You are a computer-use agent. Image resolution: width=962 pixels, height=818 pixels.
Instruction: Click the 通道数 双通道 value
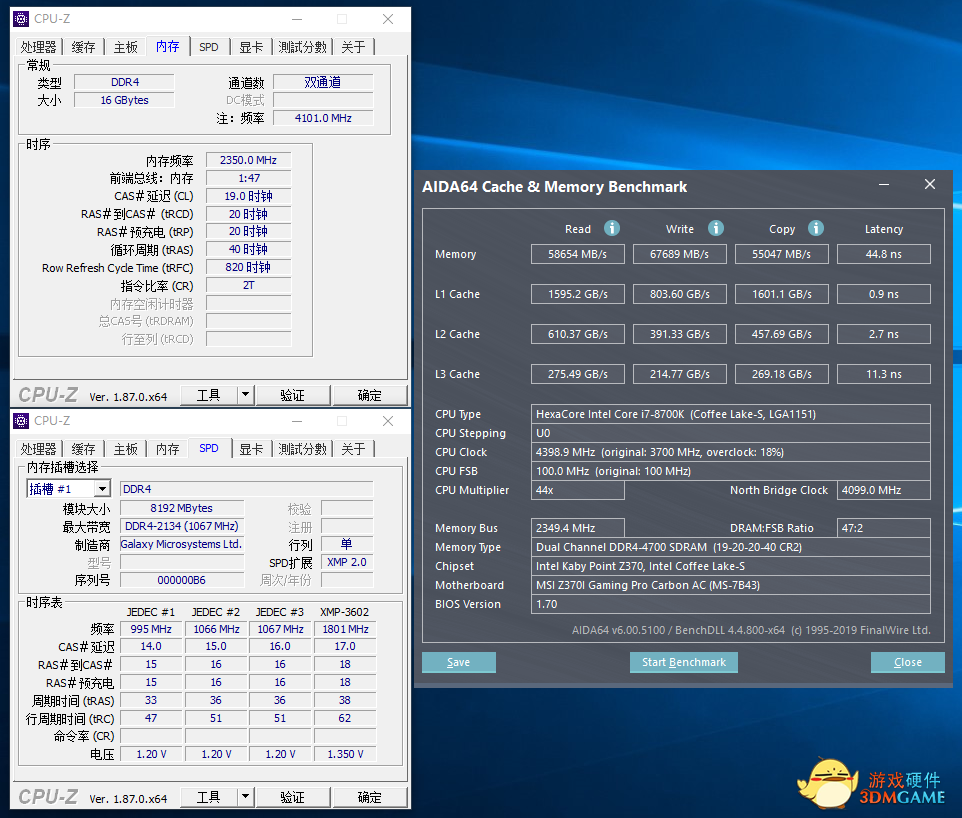323,82
